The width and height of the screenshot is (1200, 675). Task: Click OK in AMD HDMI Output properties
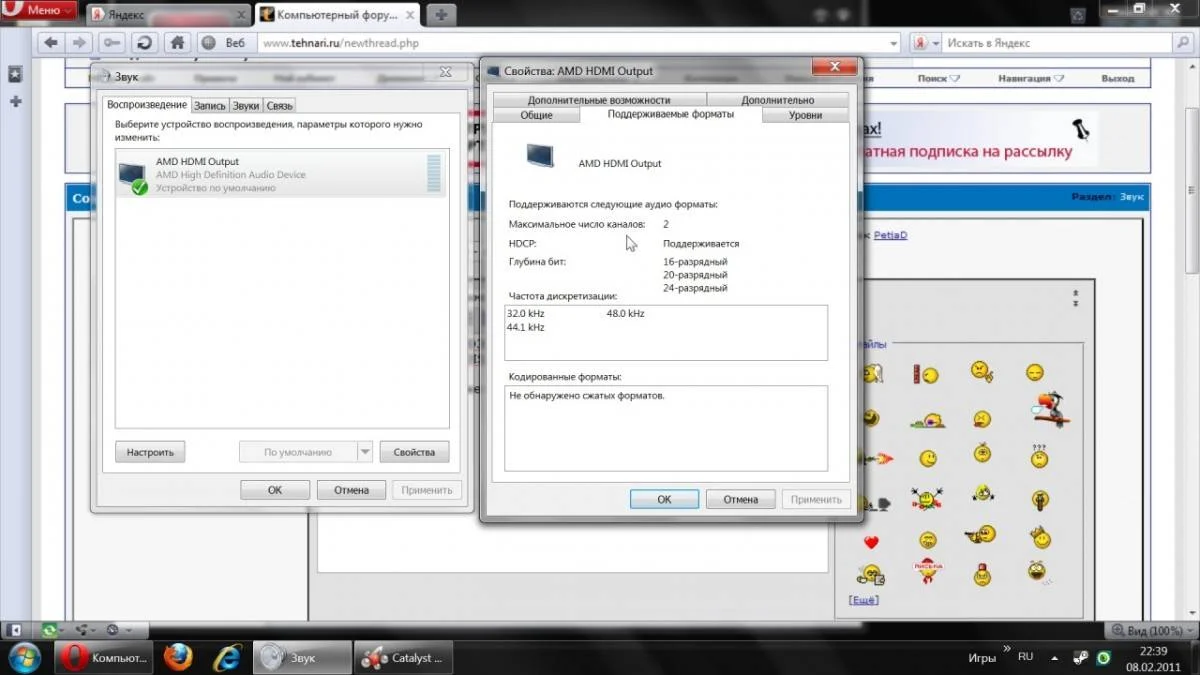664,499
